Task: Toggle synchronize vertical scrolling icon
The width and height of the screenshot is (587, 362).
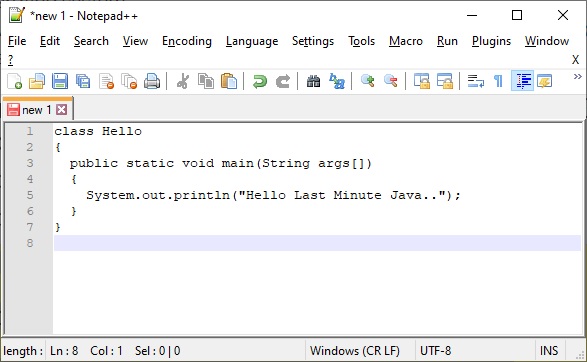Action: pyautogui.click(x=422, y=81)
